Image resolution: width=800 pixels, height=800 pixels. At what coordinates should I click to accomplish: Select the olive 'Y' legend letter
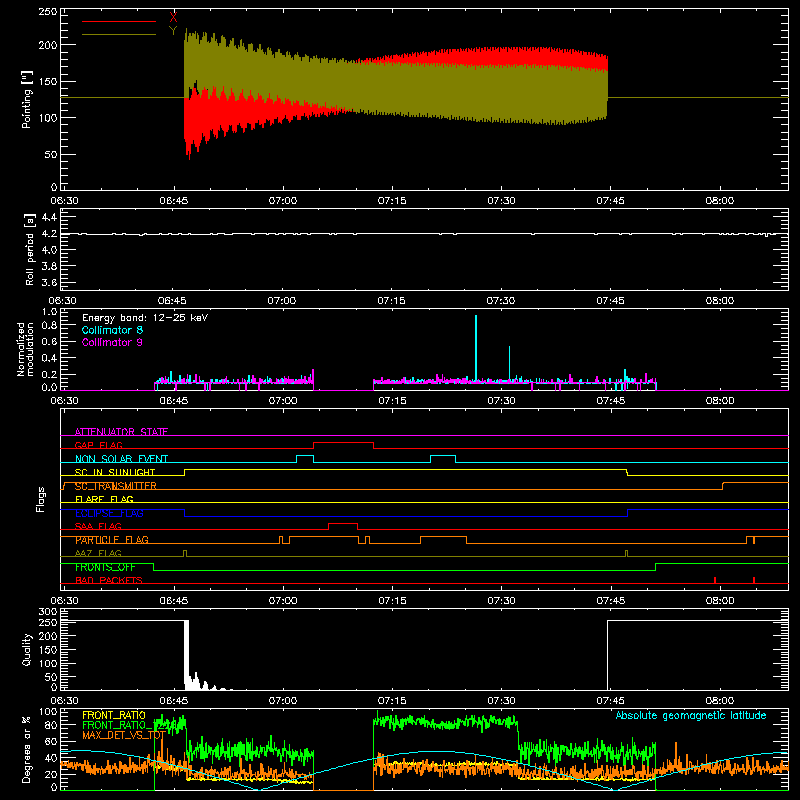pyautogui.click(x=173, y=31)
